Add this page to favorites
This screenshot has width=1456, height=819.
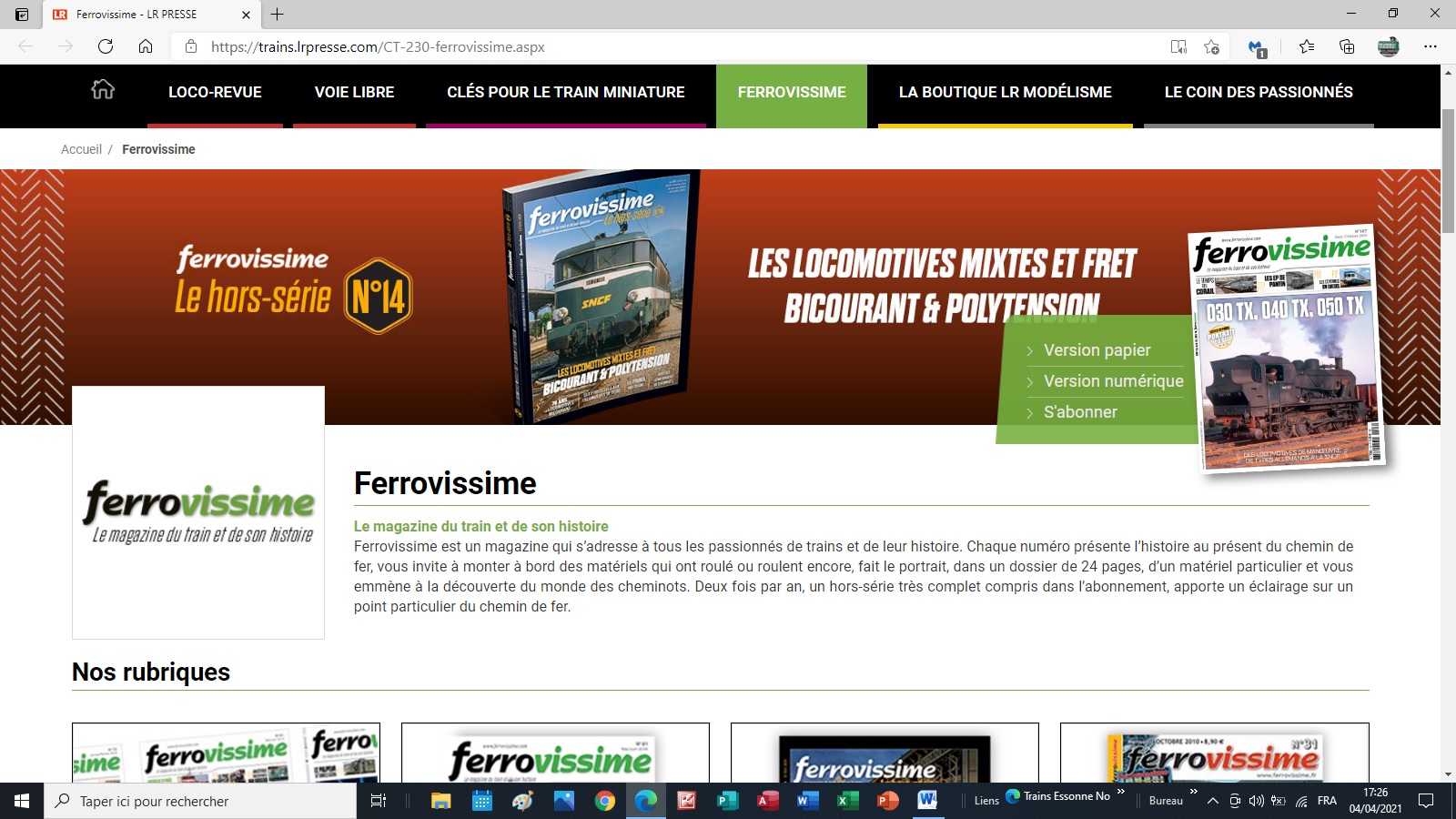point(1211,46)
